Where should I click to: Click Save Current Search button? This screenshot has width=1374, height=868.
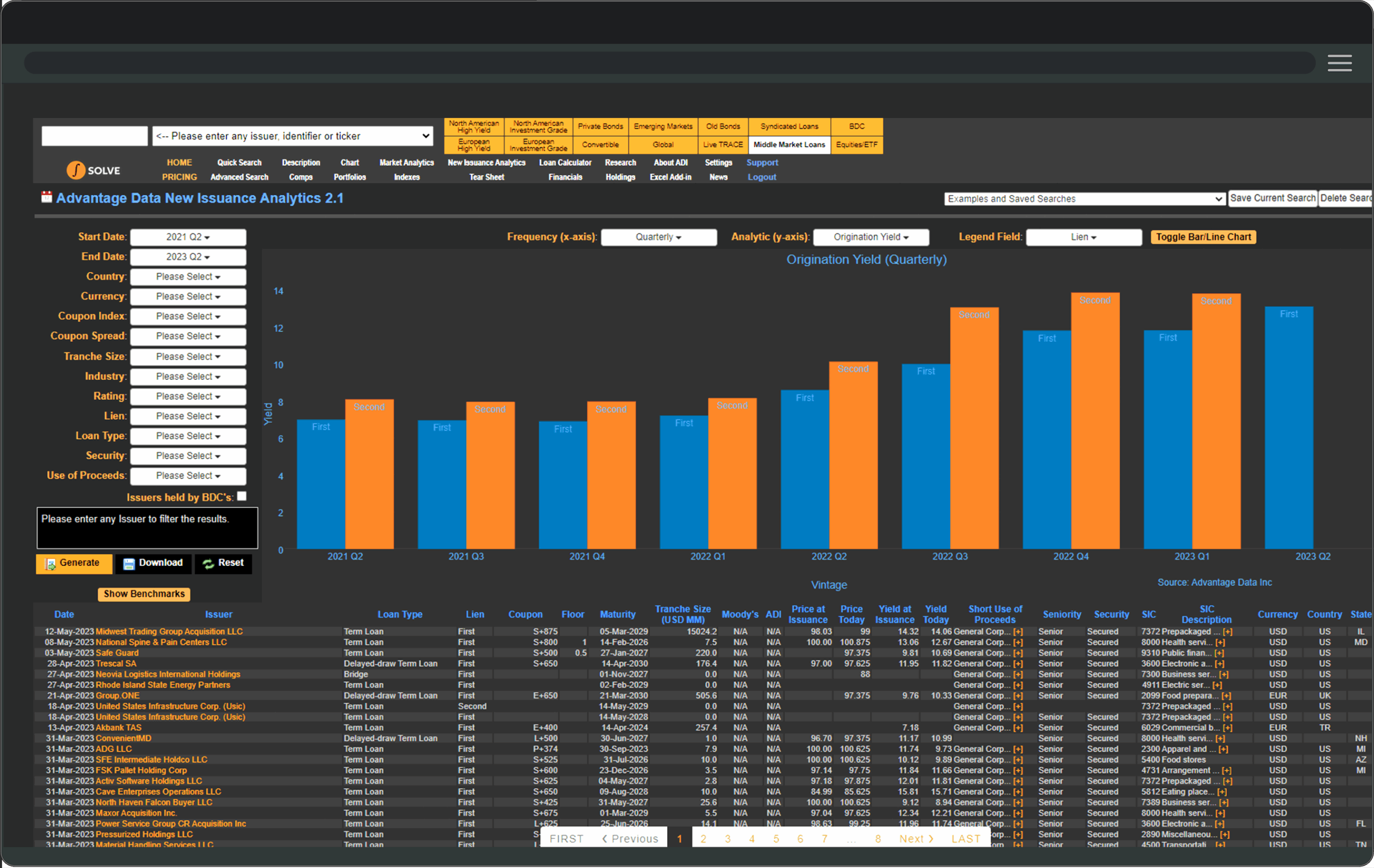[1272, 198]
